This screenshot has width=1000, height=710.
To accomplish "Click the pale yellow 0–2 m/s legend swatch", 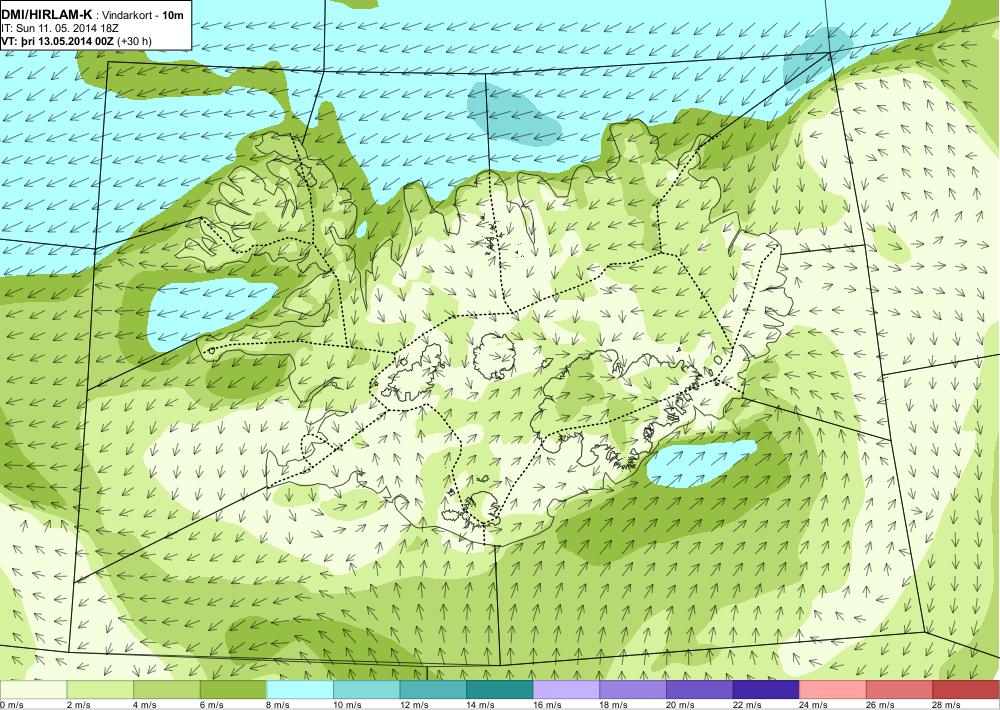I will [33, 690].
